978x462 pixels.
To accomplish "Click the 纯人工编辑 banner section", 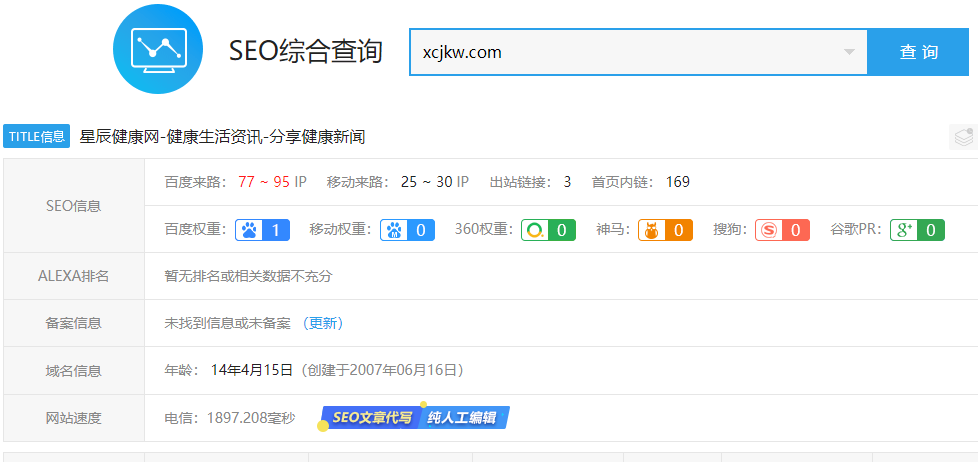I will tap(462, 417).
